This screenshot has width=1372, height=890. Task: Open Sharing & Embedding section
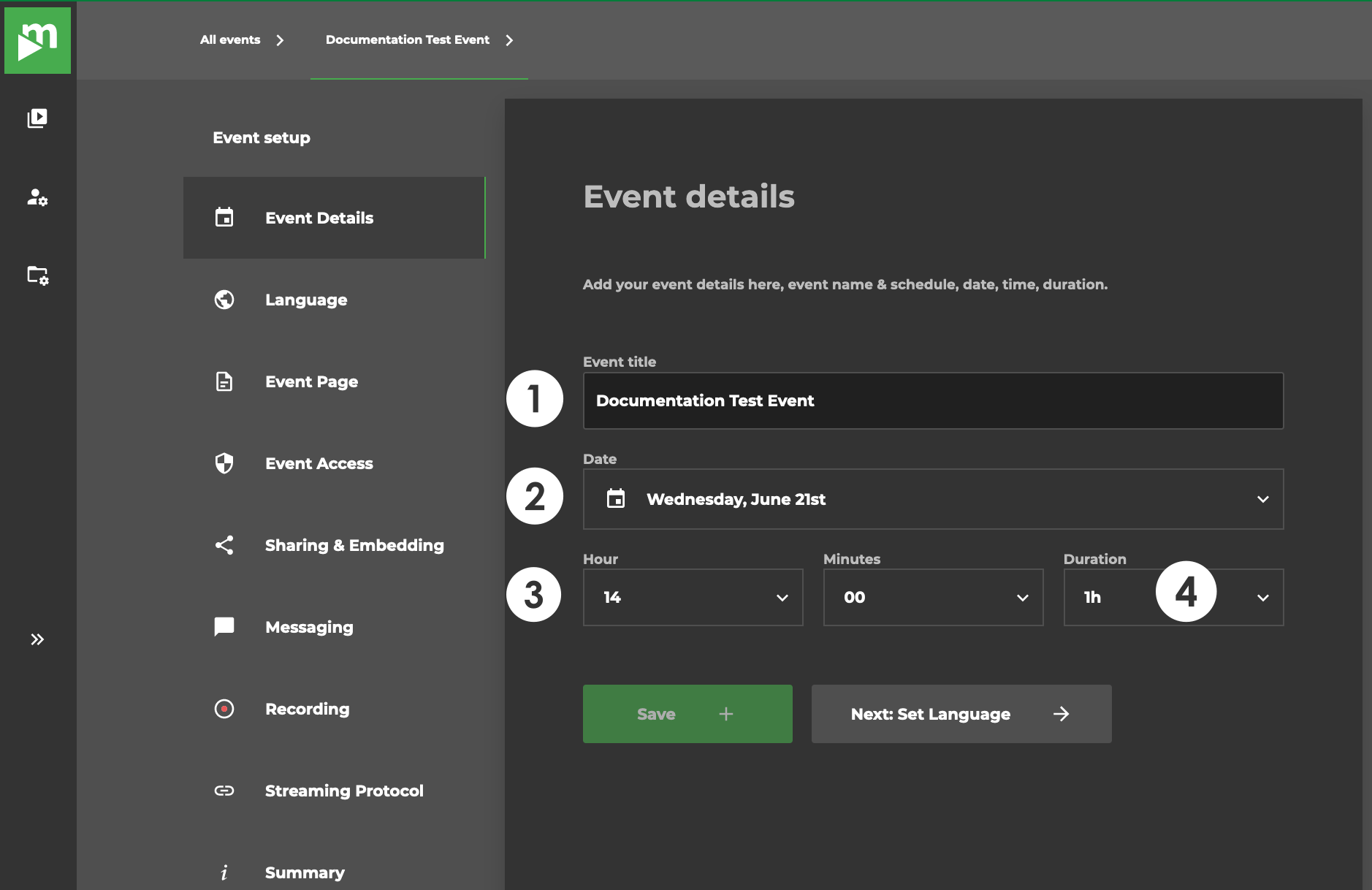335,545
